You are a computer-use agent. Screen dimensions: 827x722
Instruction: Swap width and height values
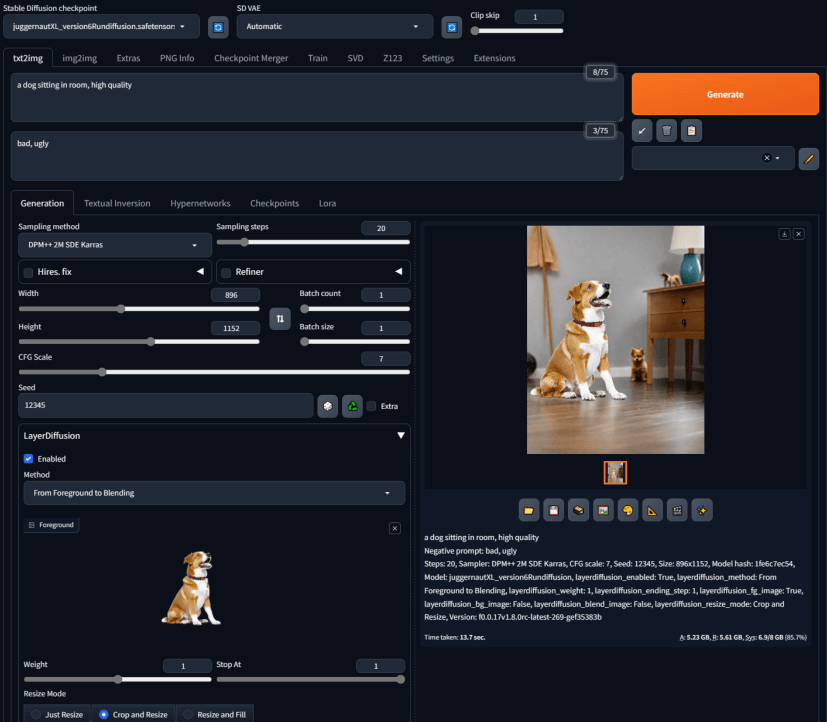280,319
